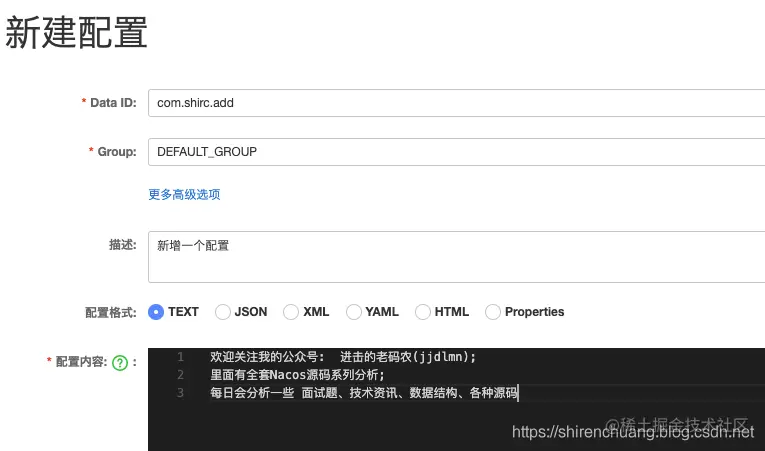Click the Data ID label
765x451 pixels.
click(x=113, y=102)
